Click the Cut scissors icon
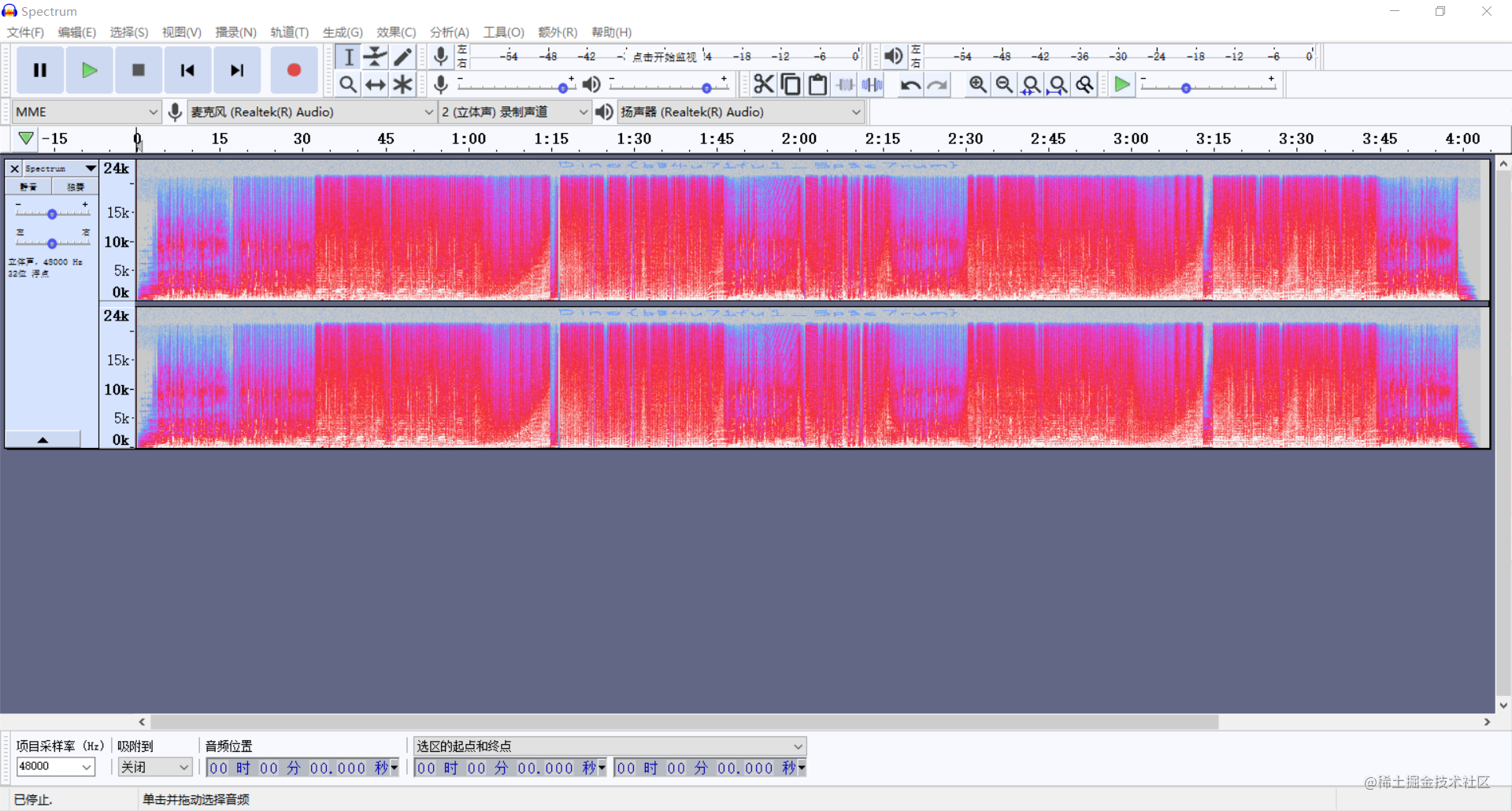This screenshot has height=811, width=1512. [763, 84]
